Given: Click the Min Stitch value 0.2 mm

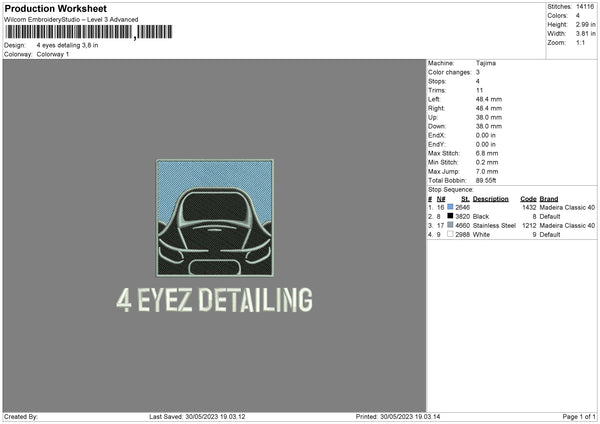Looking at the screenshot, I should [x=487, y=162].
